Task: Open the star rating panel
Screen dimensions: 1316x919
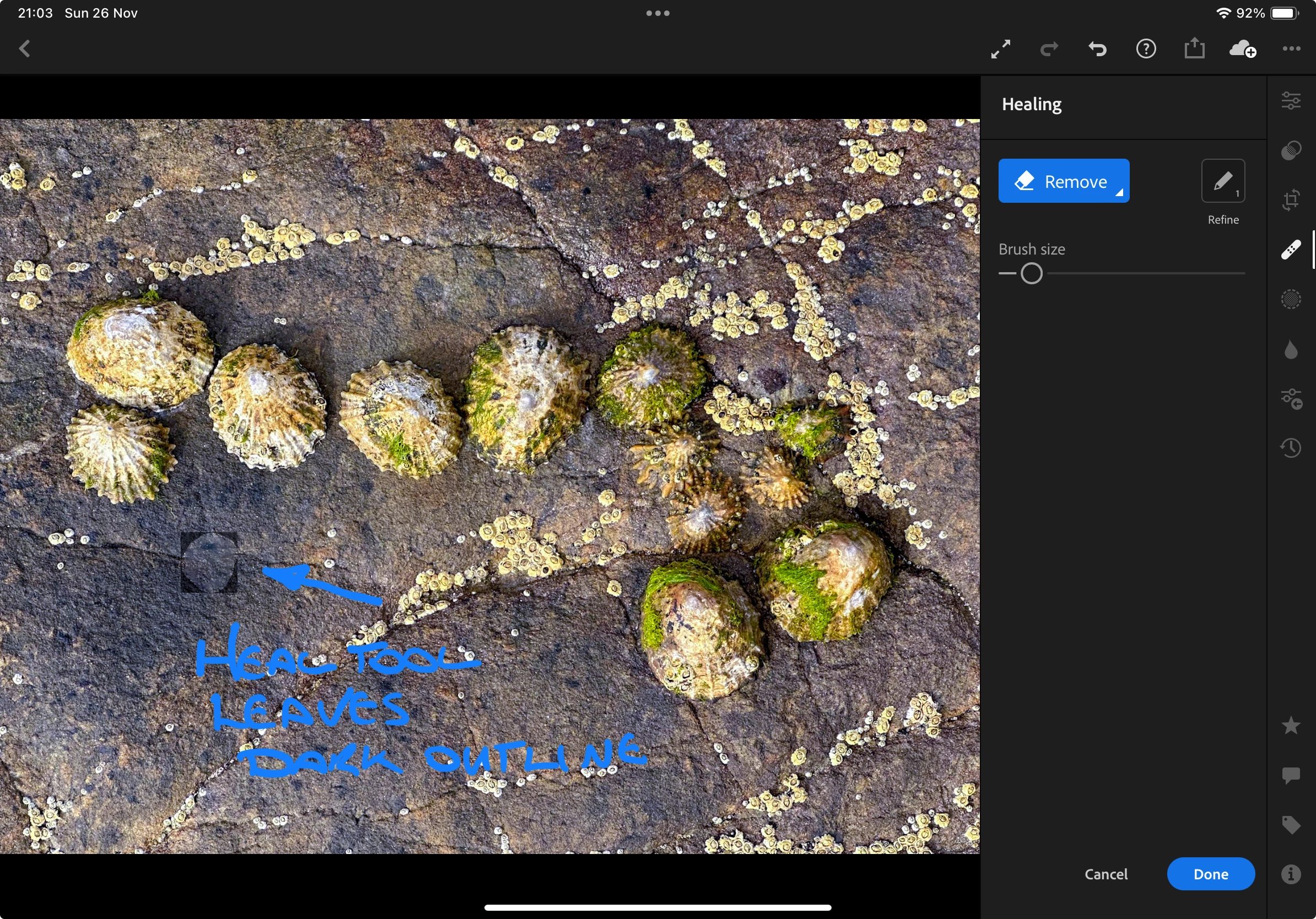Action: point(1290,726)
